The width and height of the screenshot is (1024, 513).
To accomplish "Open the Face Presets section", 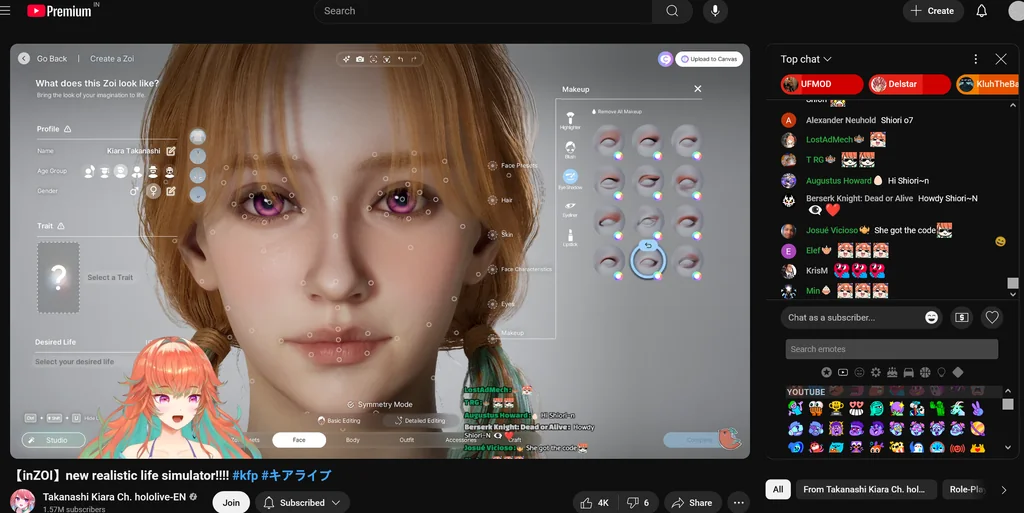I will 513,166.
